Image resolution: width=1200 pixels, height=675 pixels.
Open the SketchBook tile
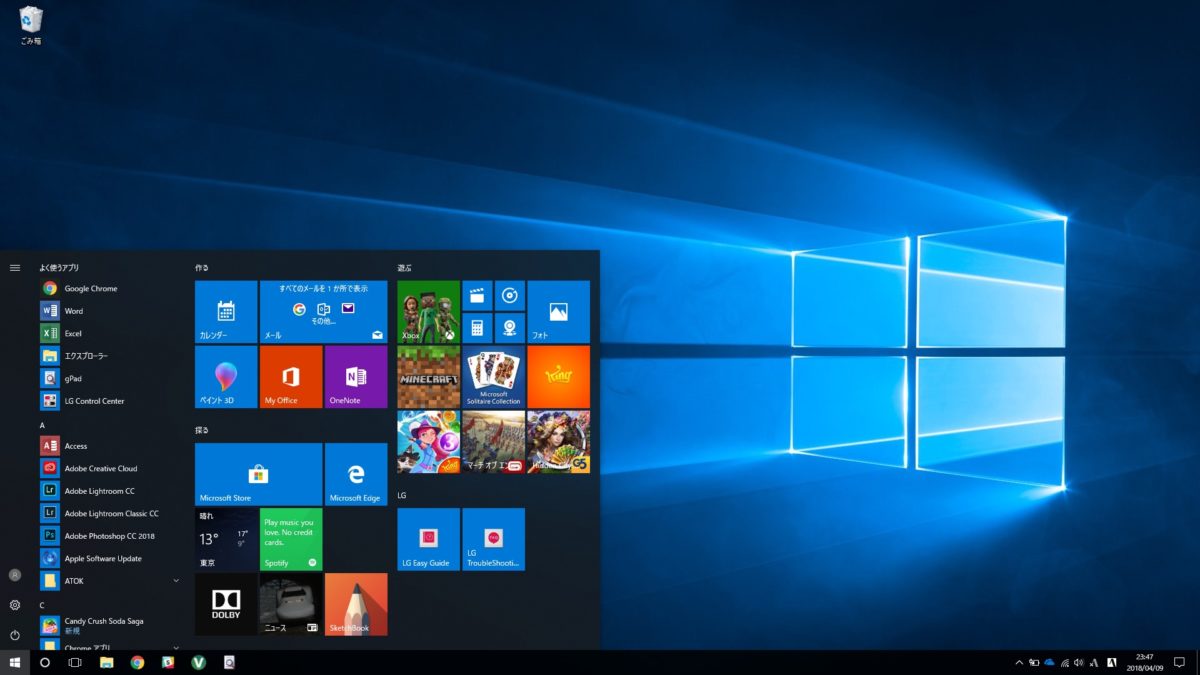click(x=356, y=604)
